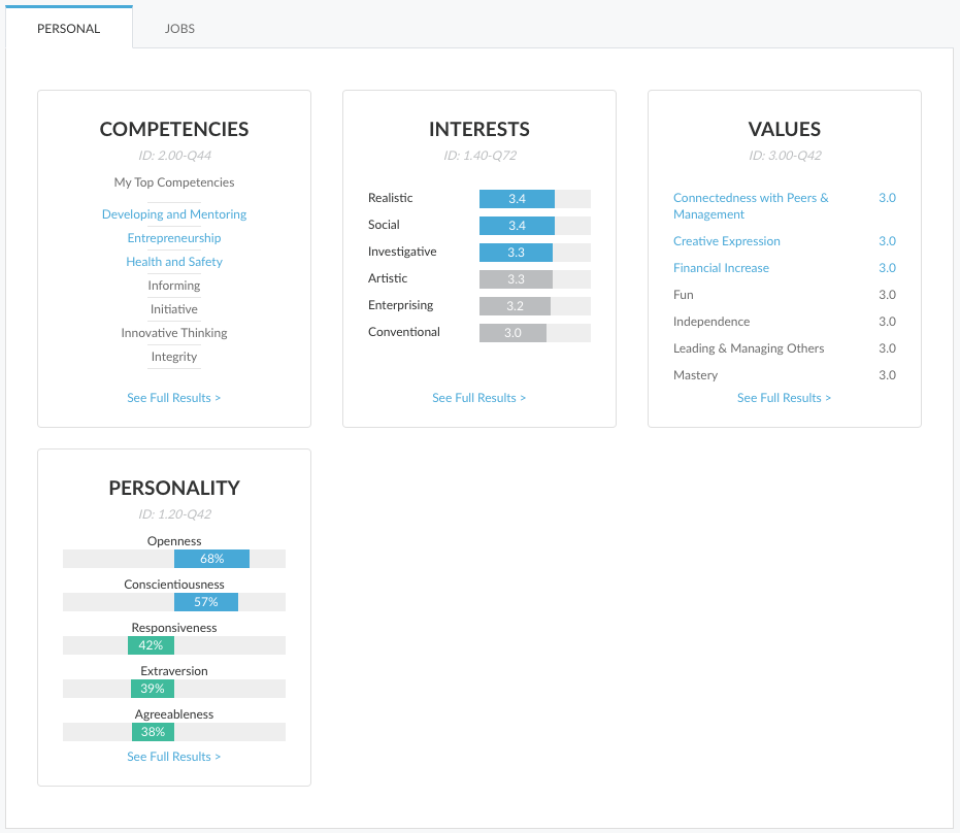
Task: Click the Investigative interest label
Action: click(402, 252)
